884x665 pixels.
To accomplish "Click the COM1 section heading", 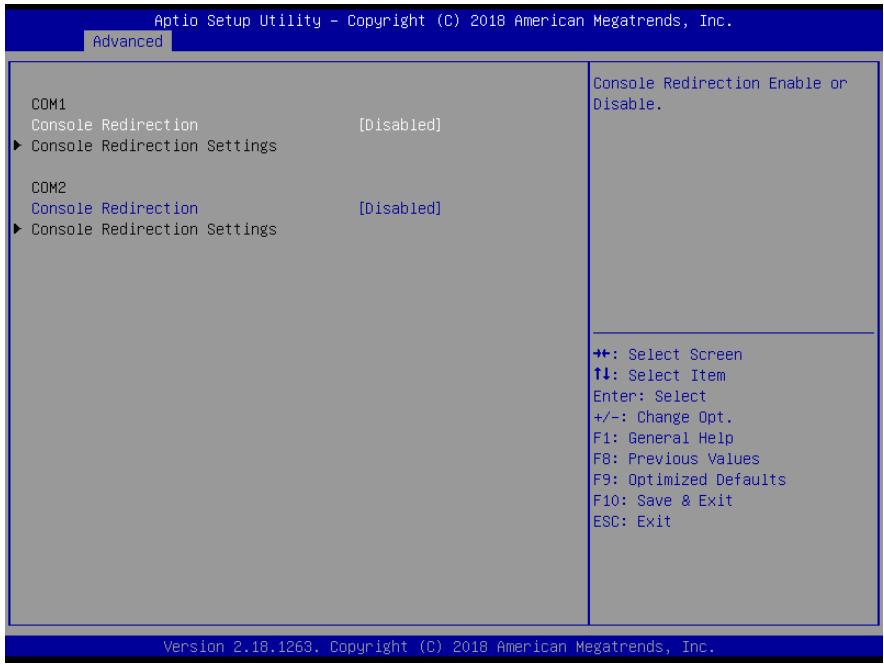I will click(x=48, y=104).
